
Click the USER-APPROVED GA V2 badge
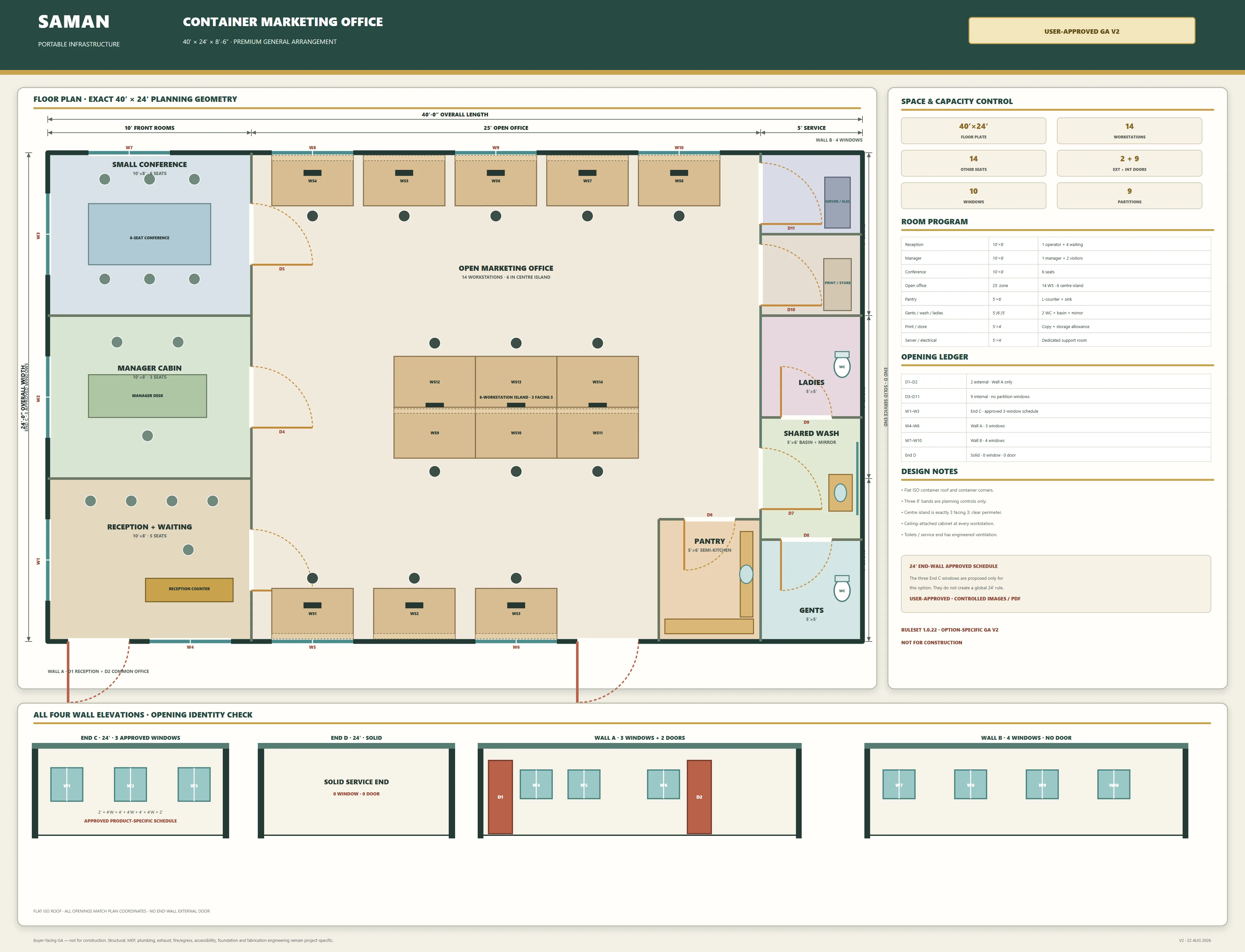coord(1081,31)
